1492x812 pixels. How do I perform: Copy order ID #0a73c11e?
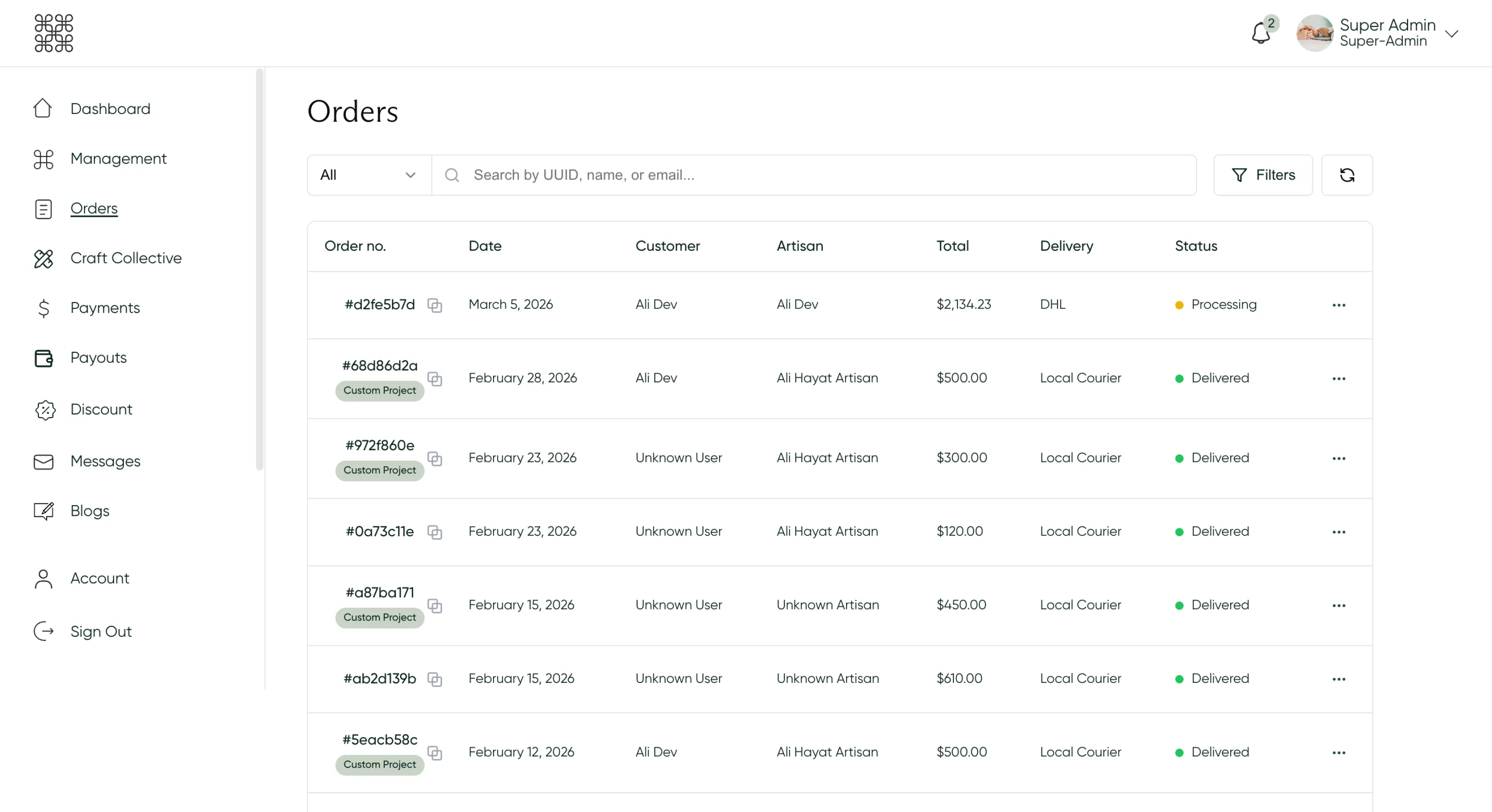[434, 532]
